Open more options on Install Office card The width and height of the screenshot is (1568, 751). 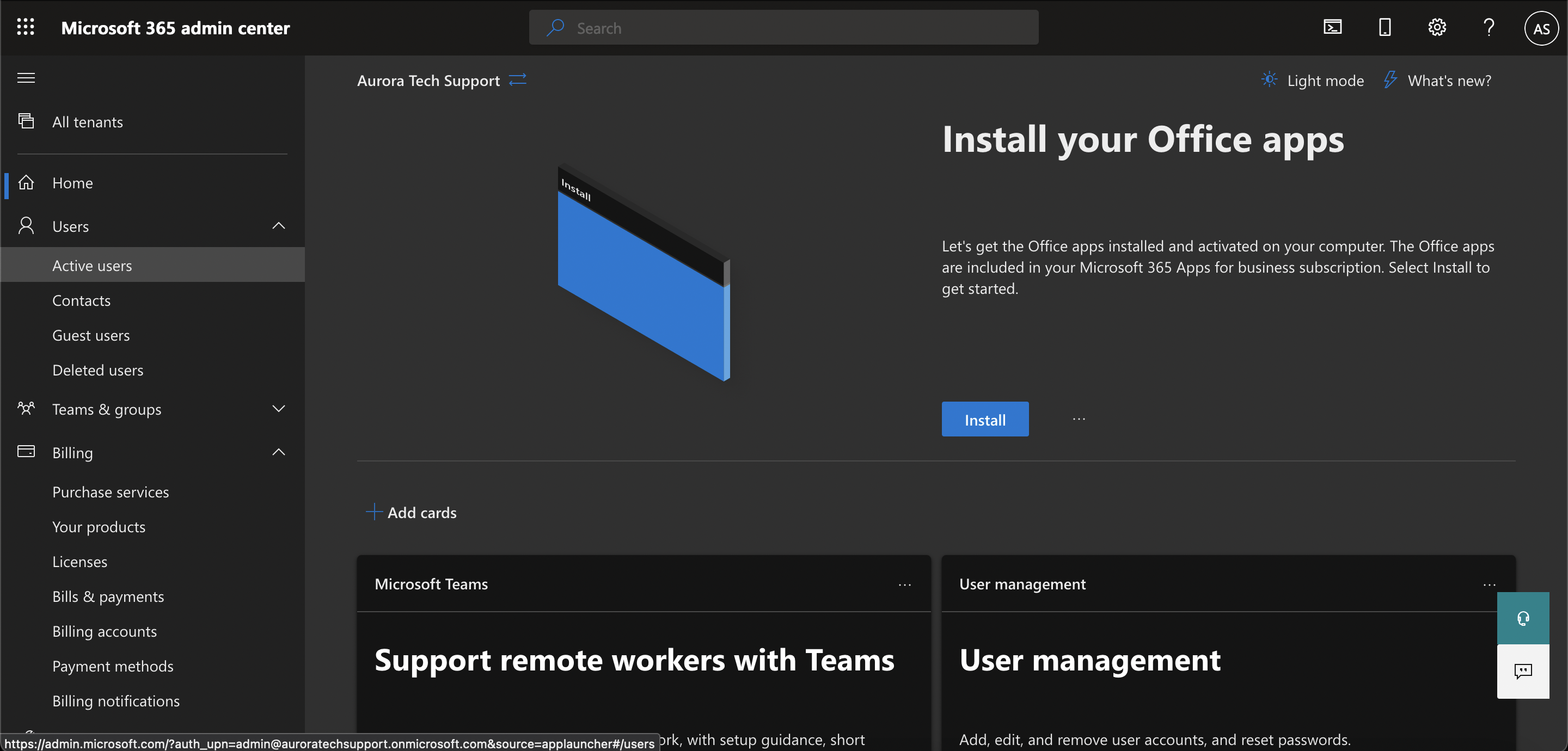point(1079,418)
